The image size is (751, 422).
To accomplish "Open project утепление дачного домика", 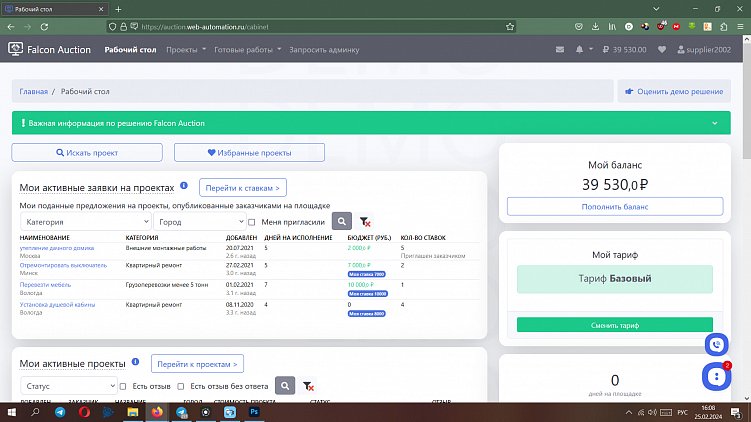I will pos(57,248).
